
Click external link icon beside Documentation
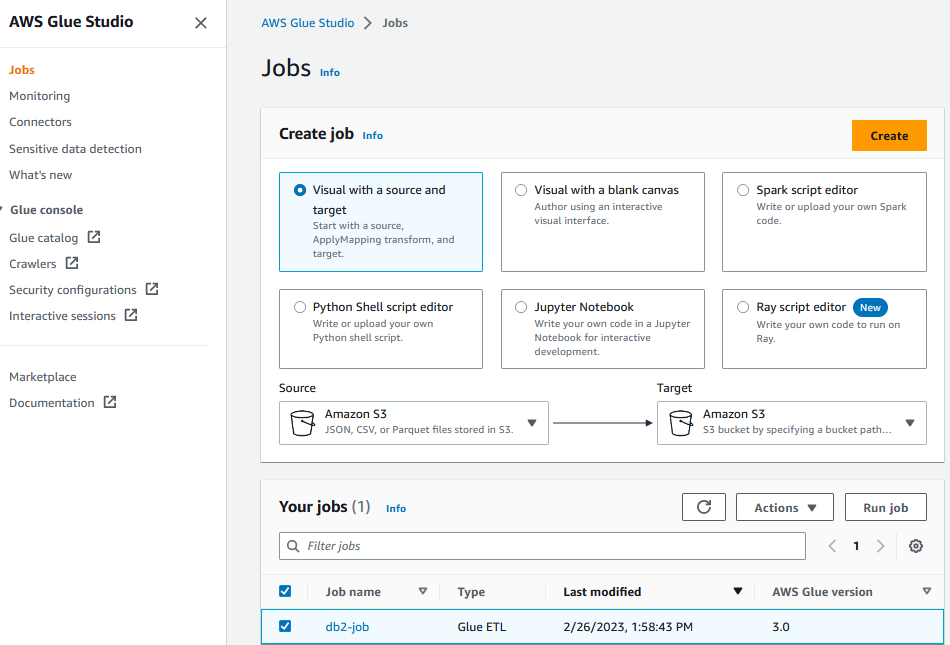(x=110, y=402)
